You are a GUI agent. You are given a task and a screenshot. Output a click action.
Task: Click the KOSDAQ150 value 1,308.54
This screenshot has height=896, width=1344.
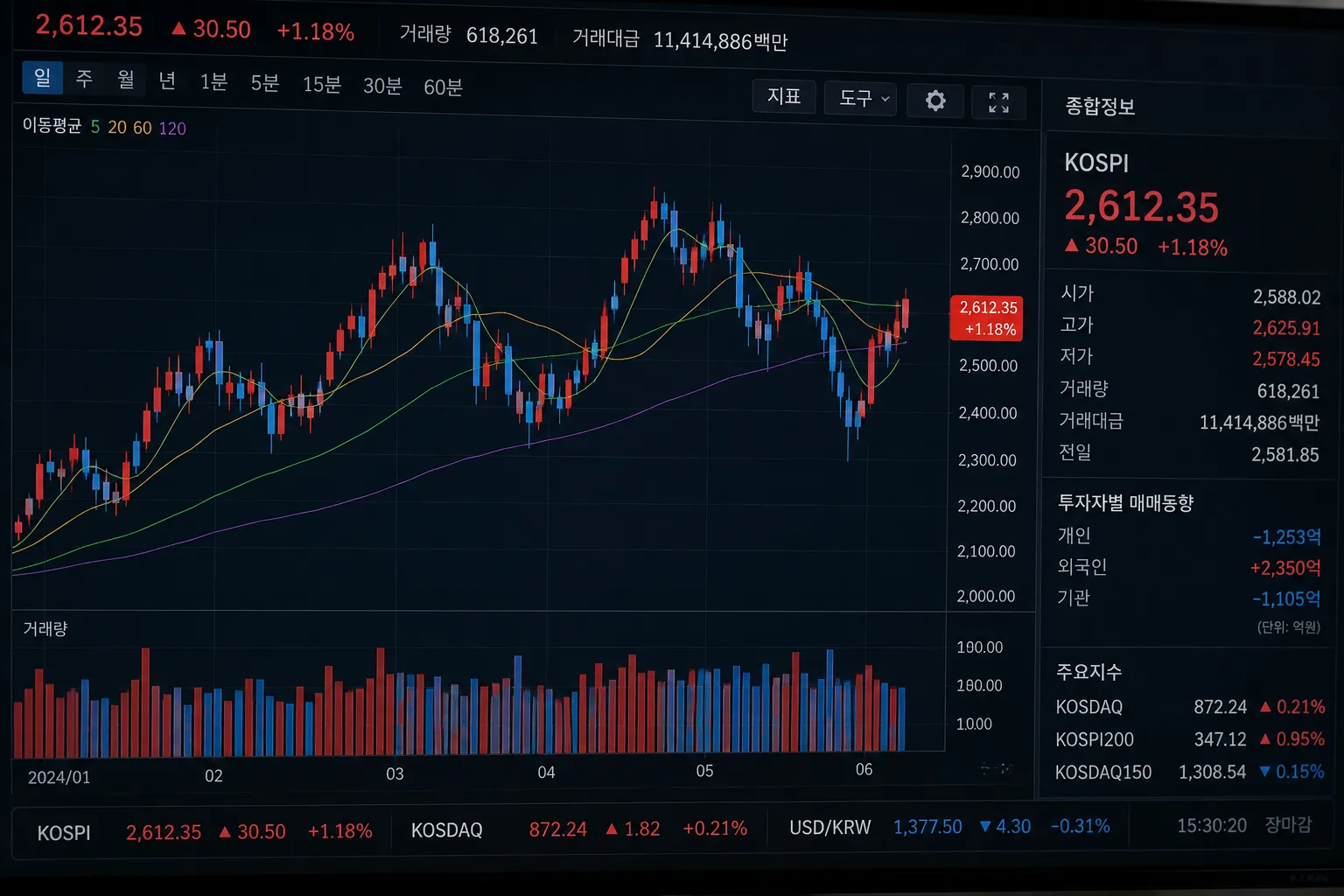tap(1212, 772)
